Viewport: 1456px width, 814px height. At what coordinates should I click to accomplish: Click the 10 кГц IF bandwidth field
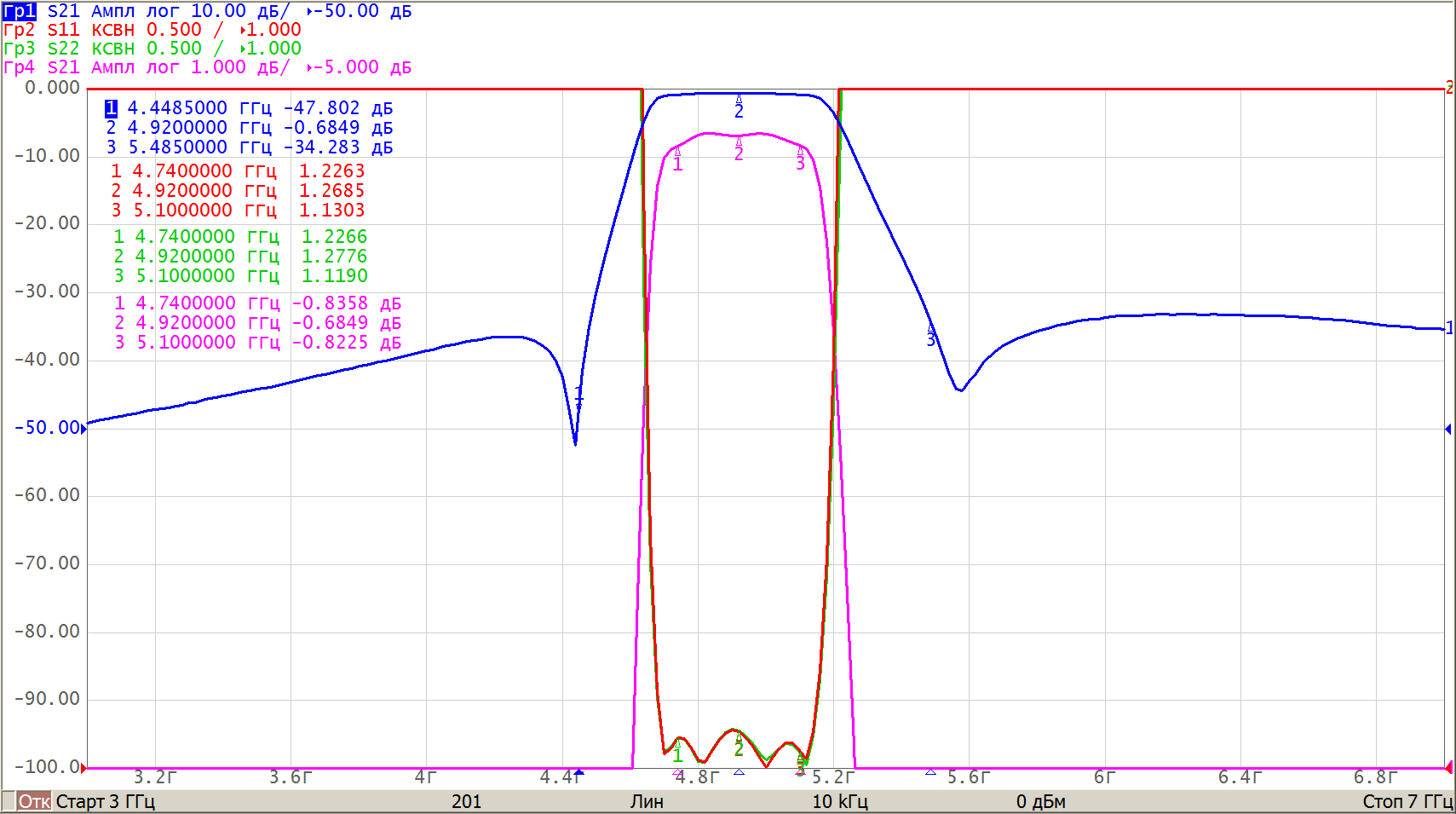pyautogui.click(x=839, y=801)
